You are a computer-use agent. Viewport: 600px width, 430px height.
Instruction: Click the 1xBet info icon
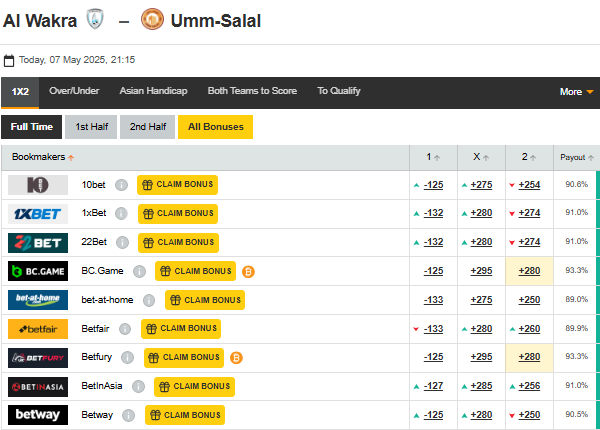(x=122, y=214)
